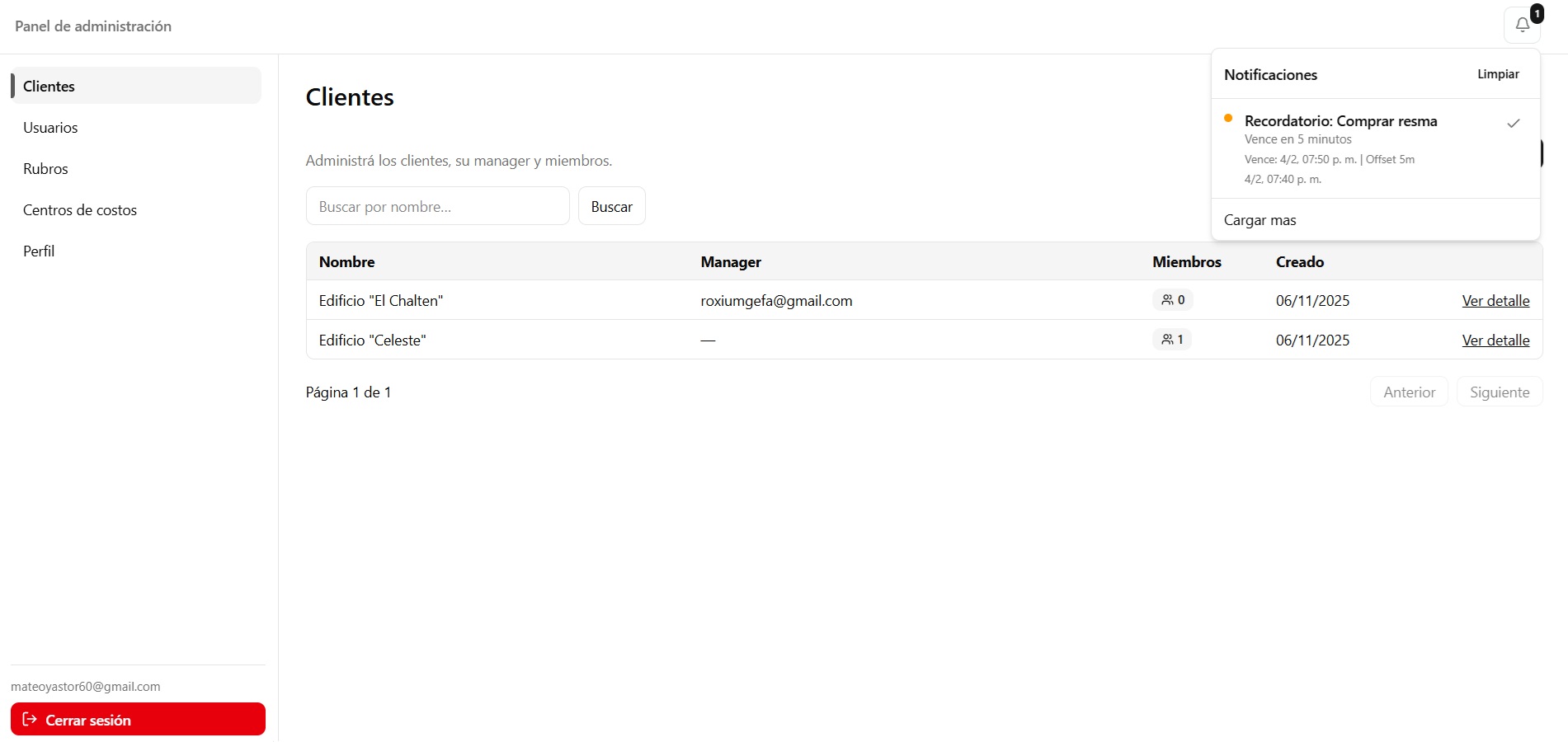Go to Usuarios in the sidebar
Viewport: 1568px width, 742px height.
pyautogui.click(x=50, y=128)
